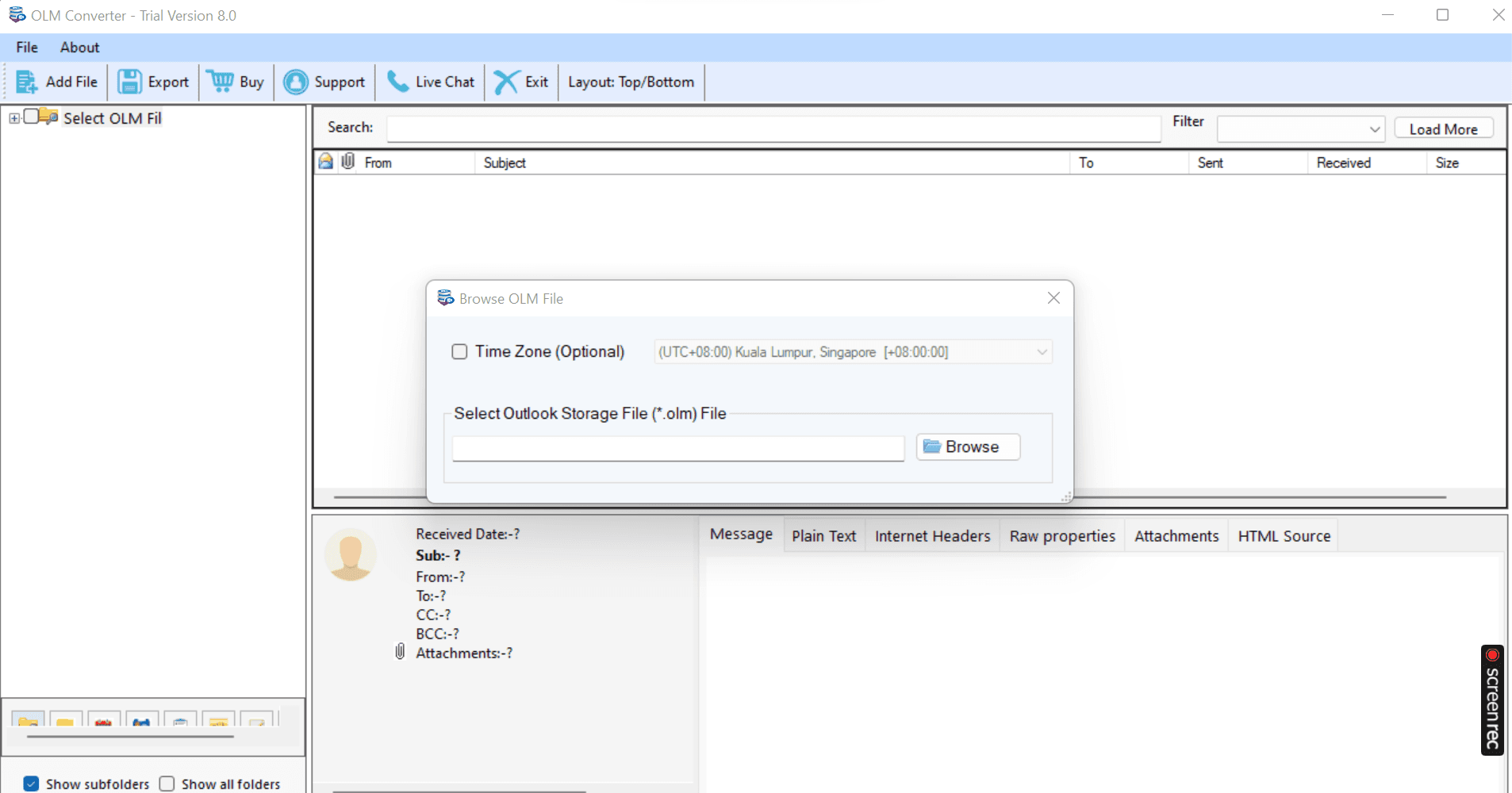The width and height of the screenshot is (1512, 793).
Task: Switch to the Plain Text tab
Action: [823, 536]
